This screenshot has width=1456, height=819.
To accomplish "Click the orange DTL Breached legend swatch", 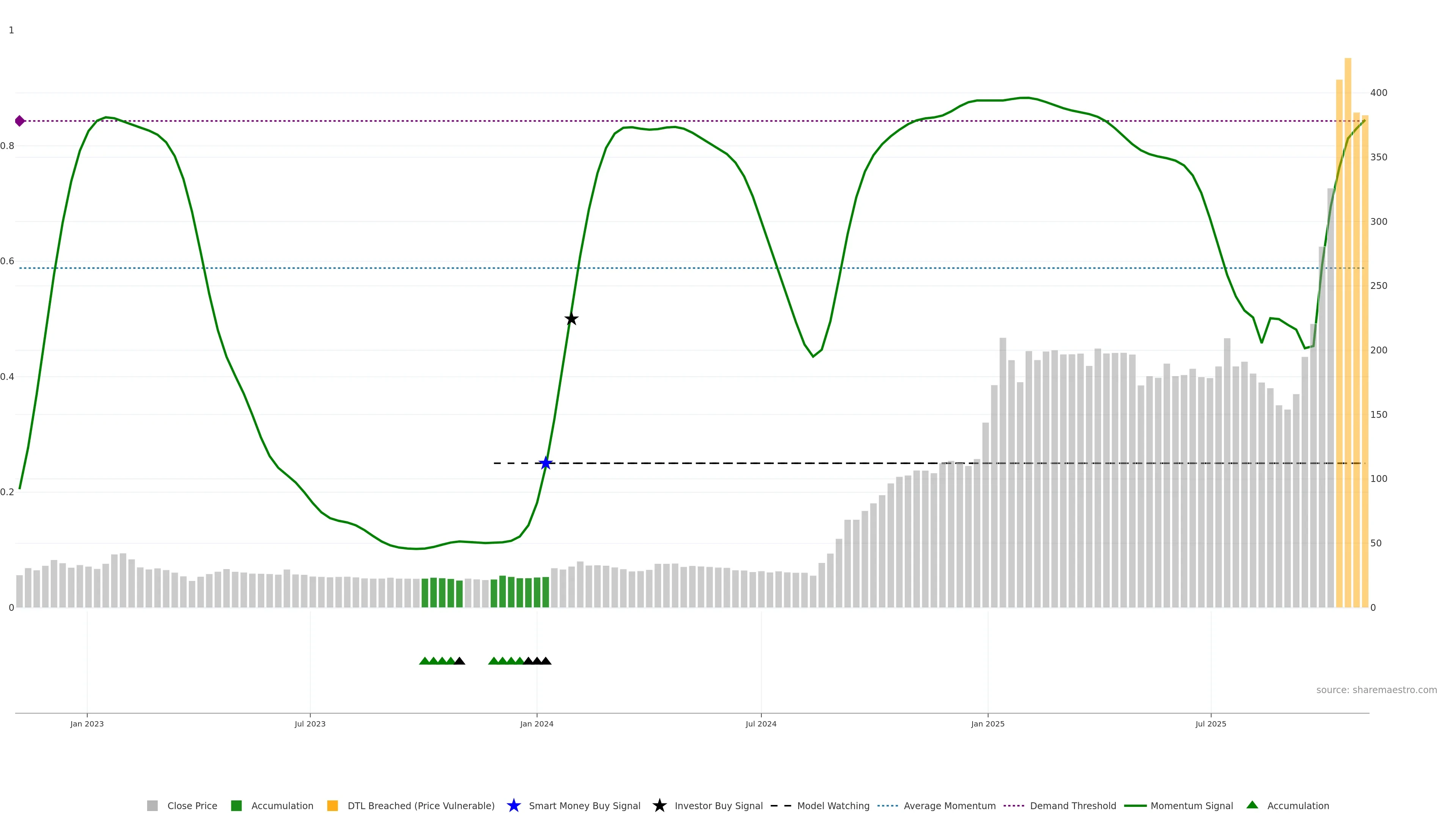I will [333, 805].
